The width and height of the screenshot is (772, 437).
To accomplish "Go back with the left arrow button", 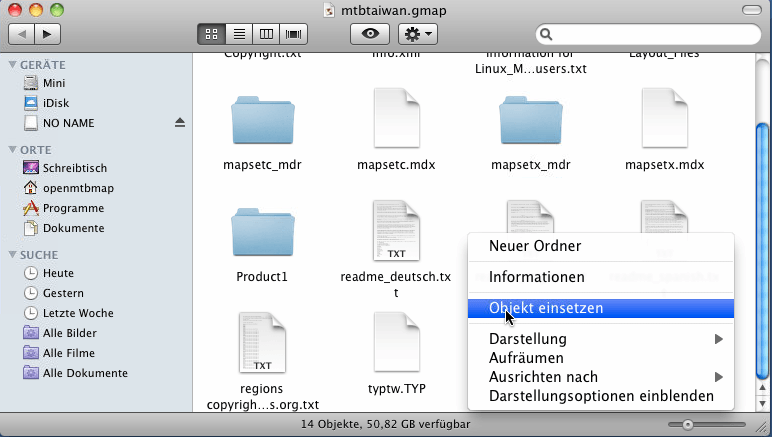I will [21, 34].
